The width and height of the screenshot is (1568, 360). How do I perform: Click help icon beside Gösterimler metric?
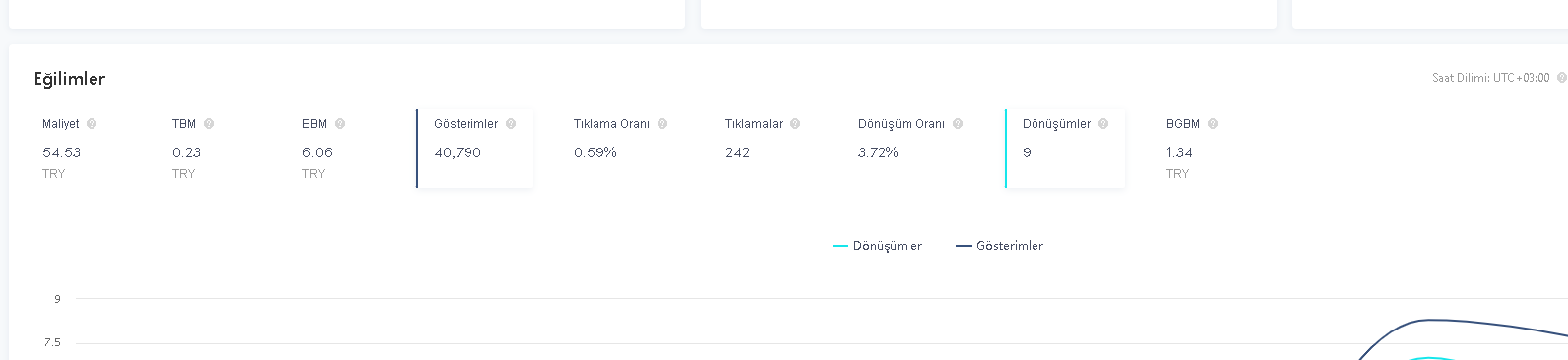point(511,124)
